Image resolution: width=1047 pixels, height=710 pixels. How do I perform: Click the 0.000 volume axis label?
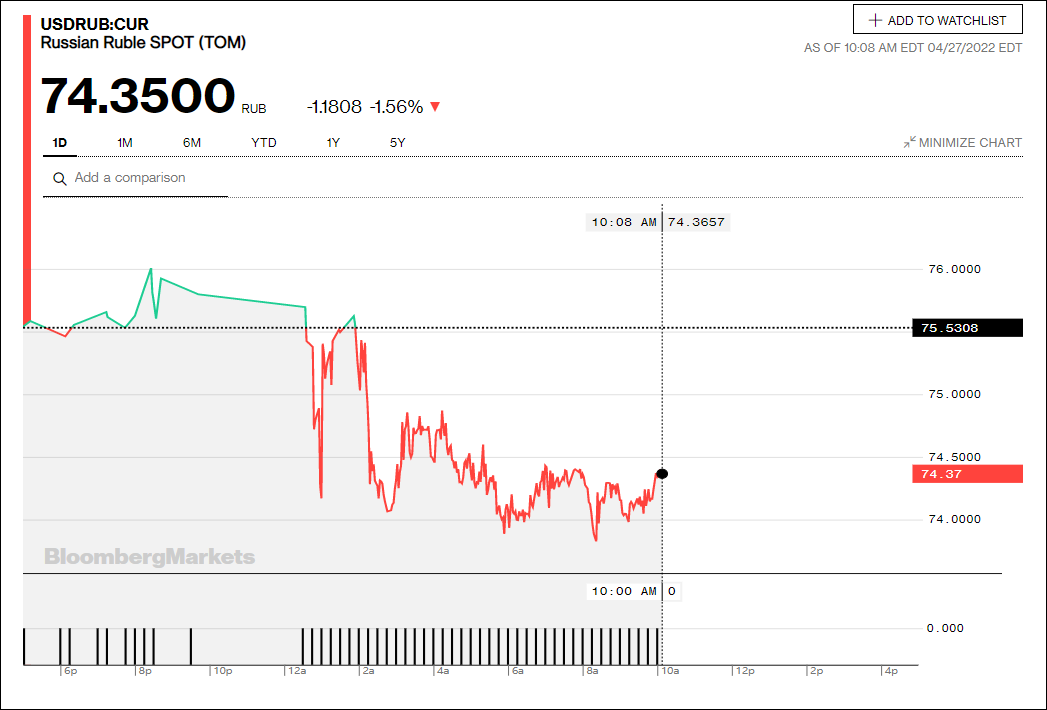click(x=945, y=629)
